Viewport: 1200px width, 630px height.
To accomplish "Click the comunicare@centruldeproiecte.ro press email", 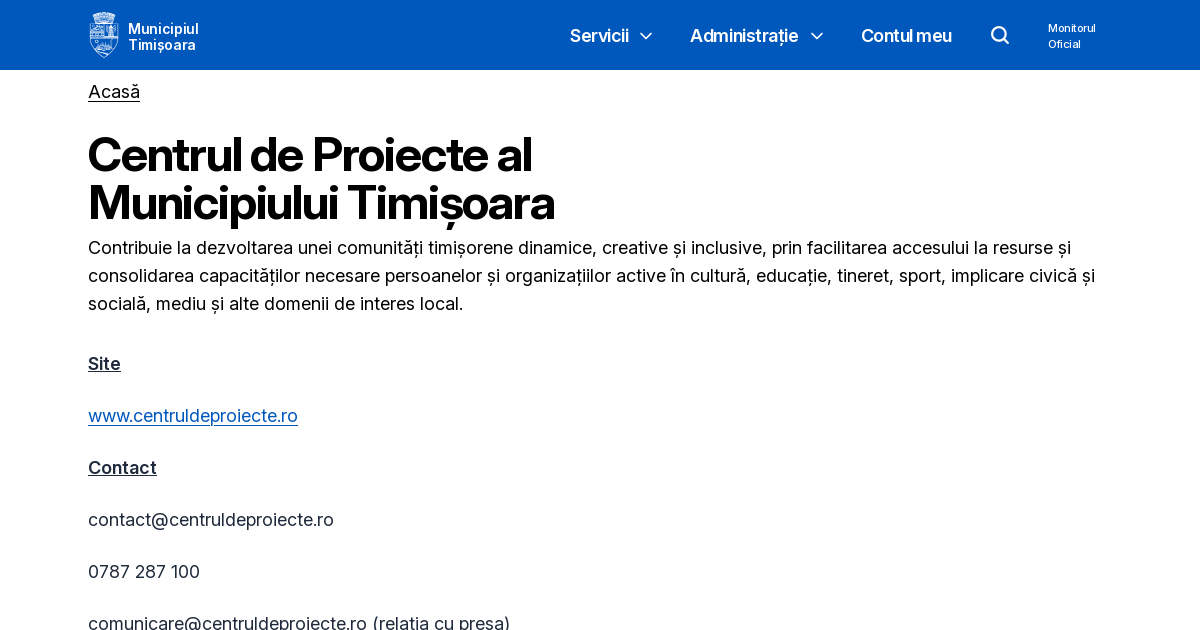I will [x=227, y=621].
